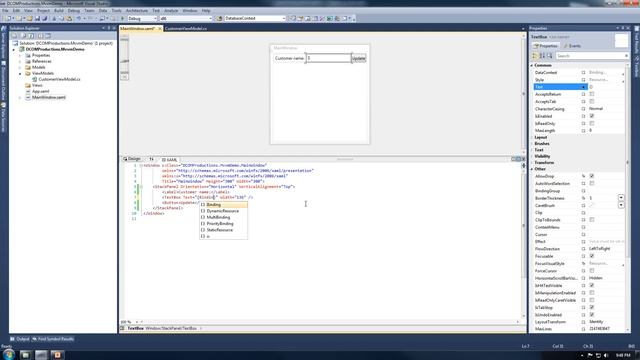Click the Solution Explorer Properties toolbar icon
Screen dimensions: 640x360
(x=14, y=36)
